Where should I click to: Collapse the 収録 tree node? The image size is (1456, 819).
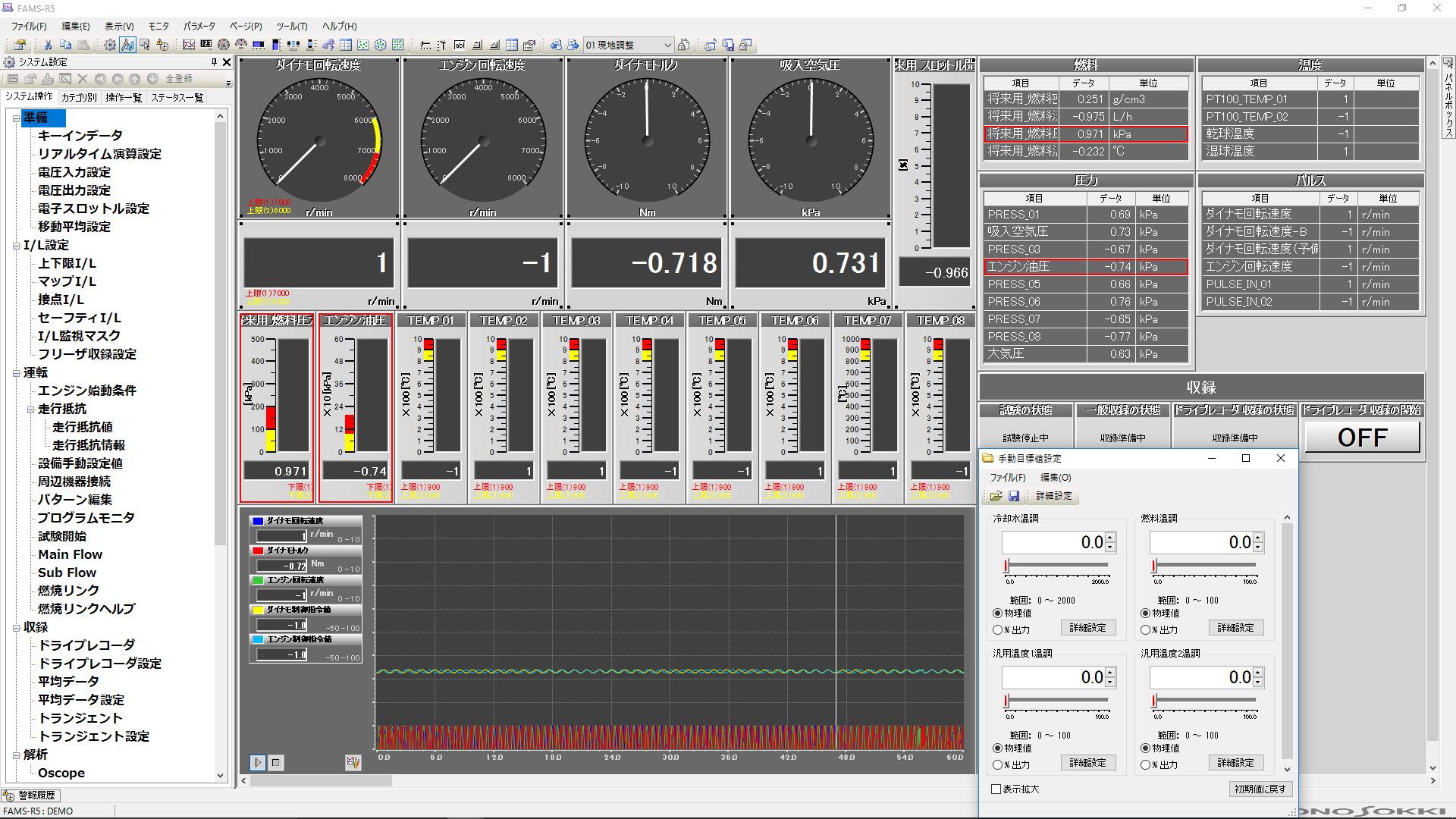pyautogui.click(x=17, y=628)
